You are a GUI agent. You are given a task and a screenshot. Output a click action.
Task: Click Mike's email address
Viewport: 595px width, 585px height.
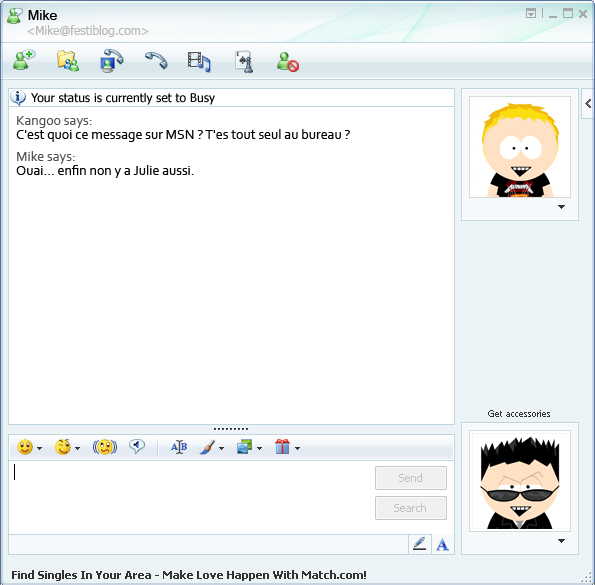pyautogui.click(x=88, y=31)
